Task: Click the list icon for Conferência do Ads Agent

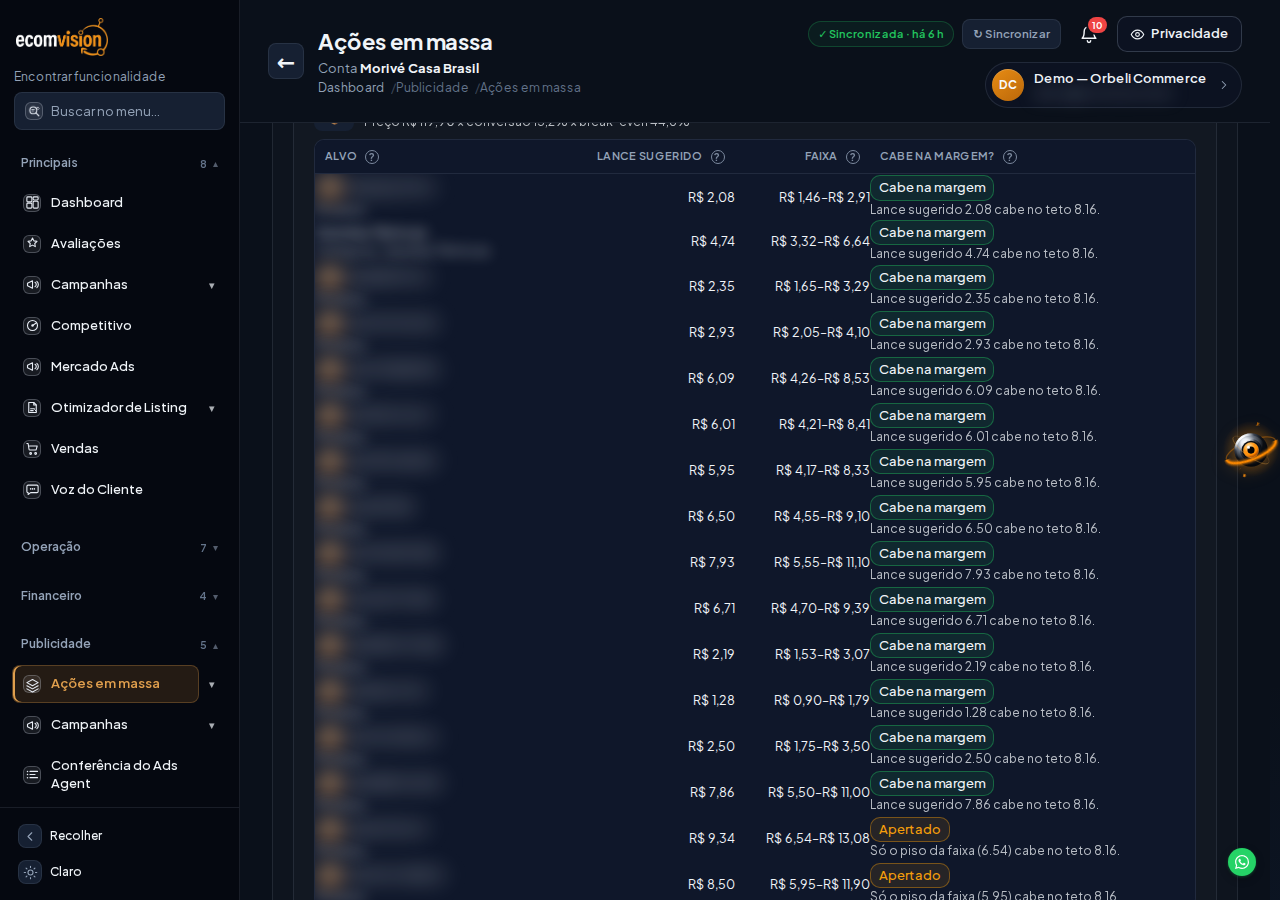Action: [32, 774]
